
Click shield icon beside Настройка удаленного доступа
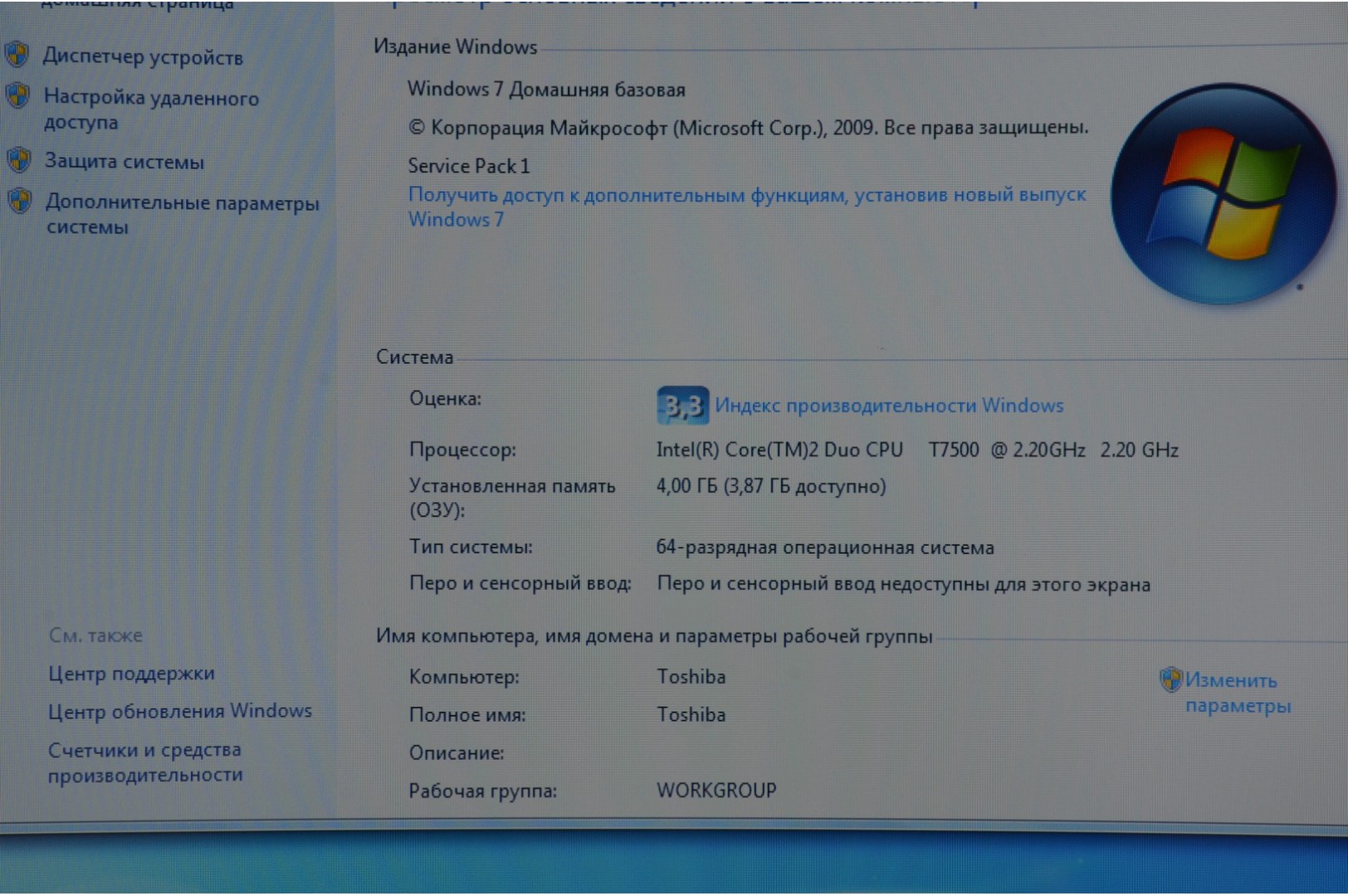[17, 95]
